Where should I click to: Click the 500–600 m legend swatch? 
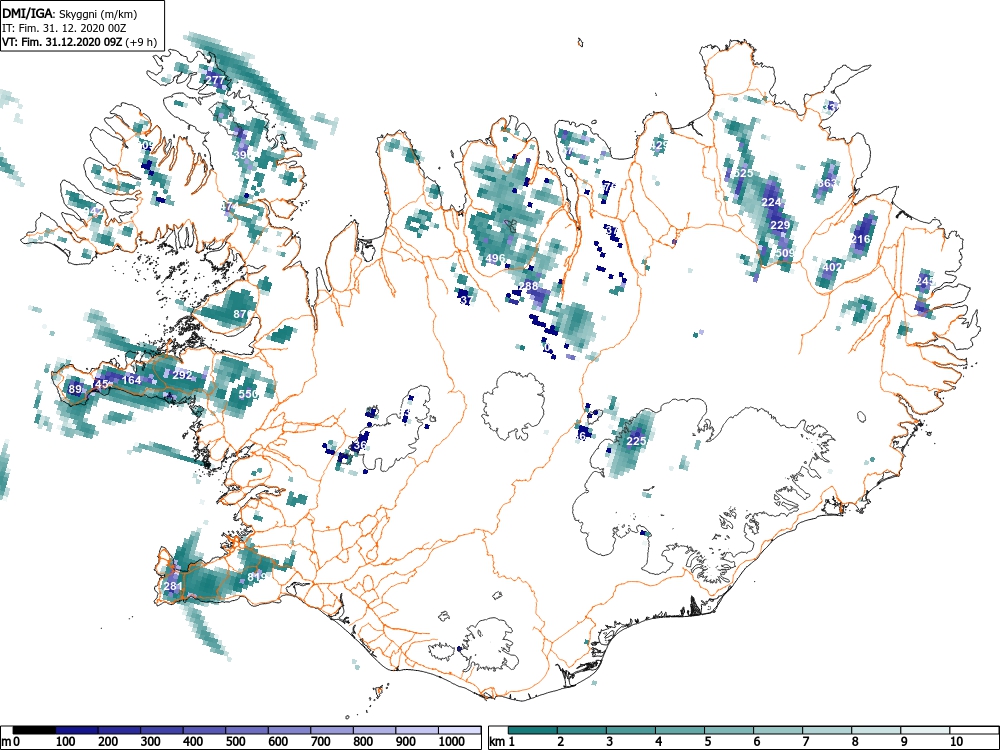pyautogui.click(x=247, y=730)
